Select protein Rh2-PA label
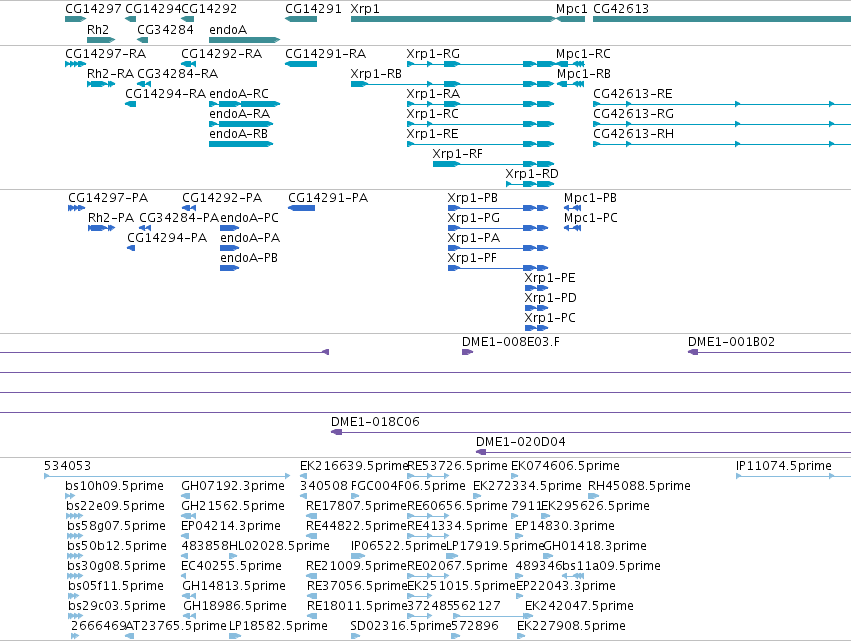 [x=111, y=218]
